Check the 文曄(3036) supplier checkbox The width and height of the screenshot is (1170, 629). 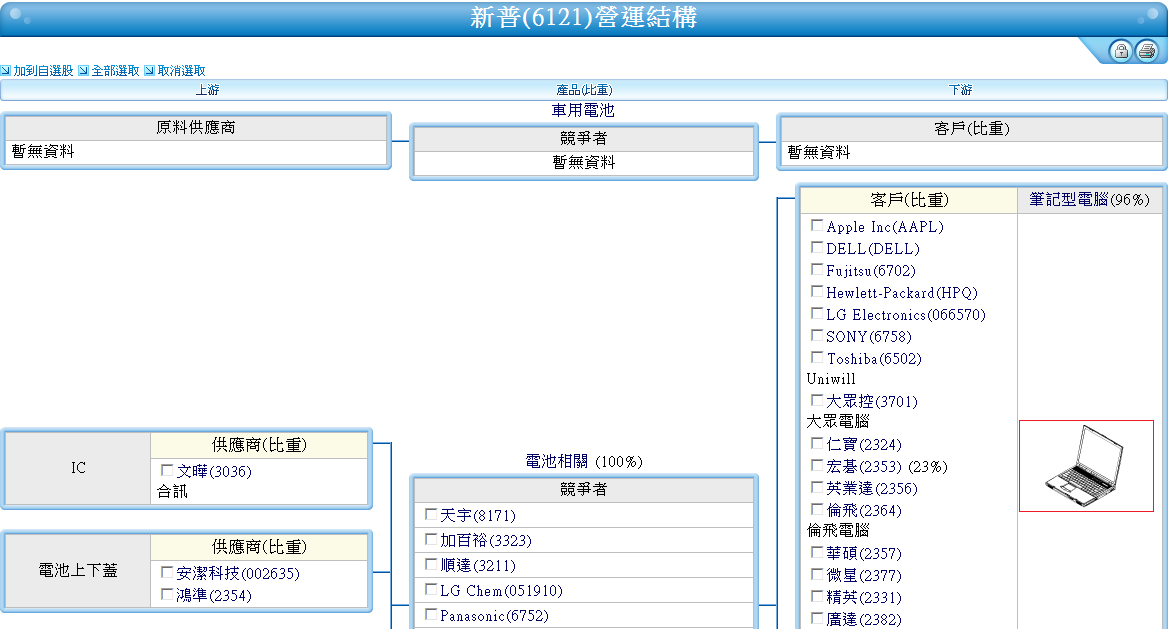coord(167,470)
